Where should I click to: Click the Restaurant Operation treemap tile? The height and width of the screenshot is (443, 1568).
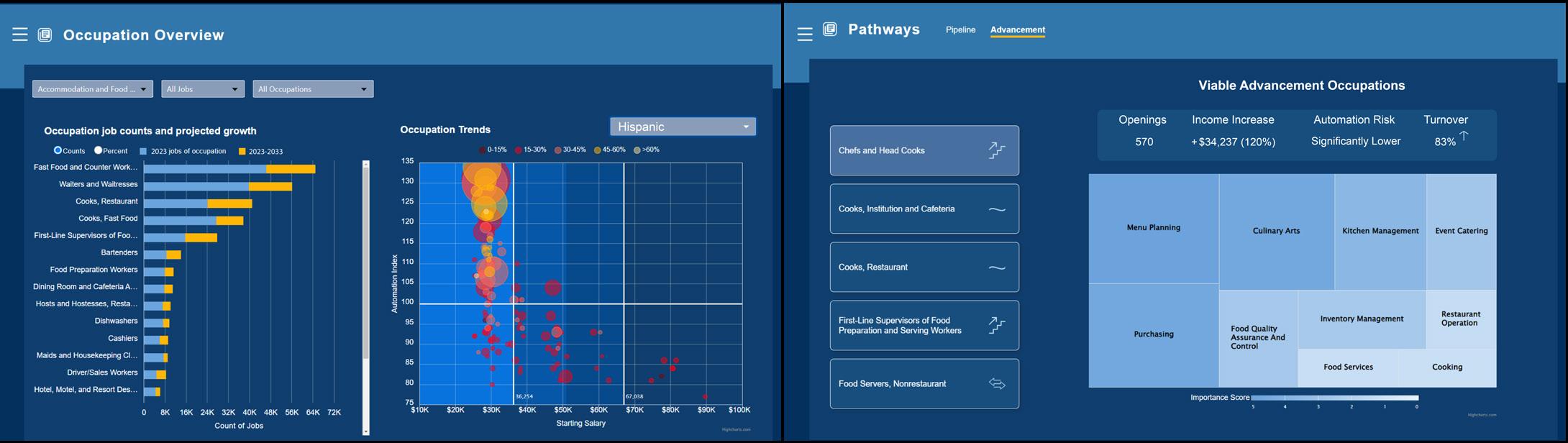point(1461,319)
